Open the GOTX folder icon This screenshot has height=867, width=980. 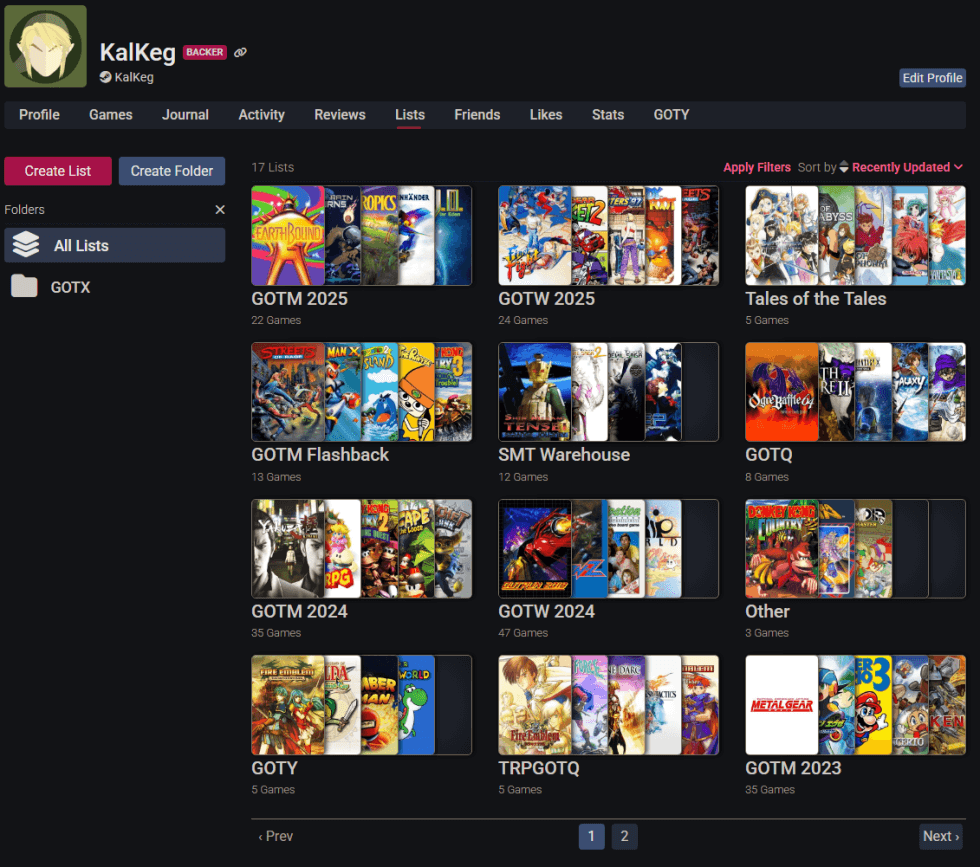24,287
